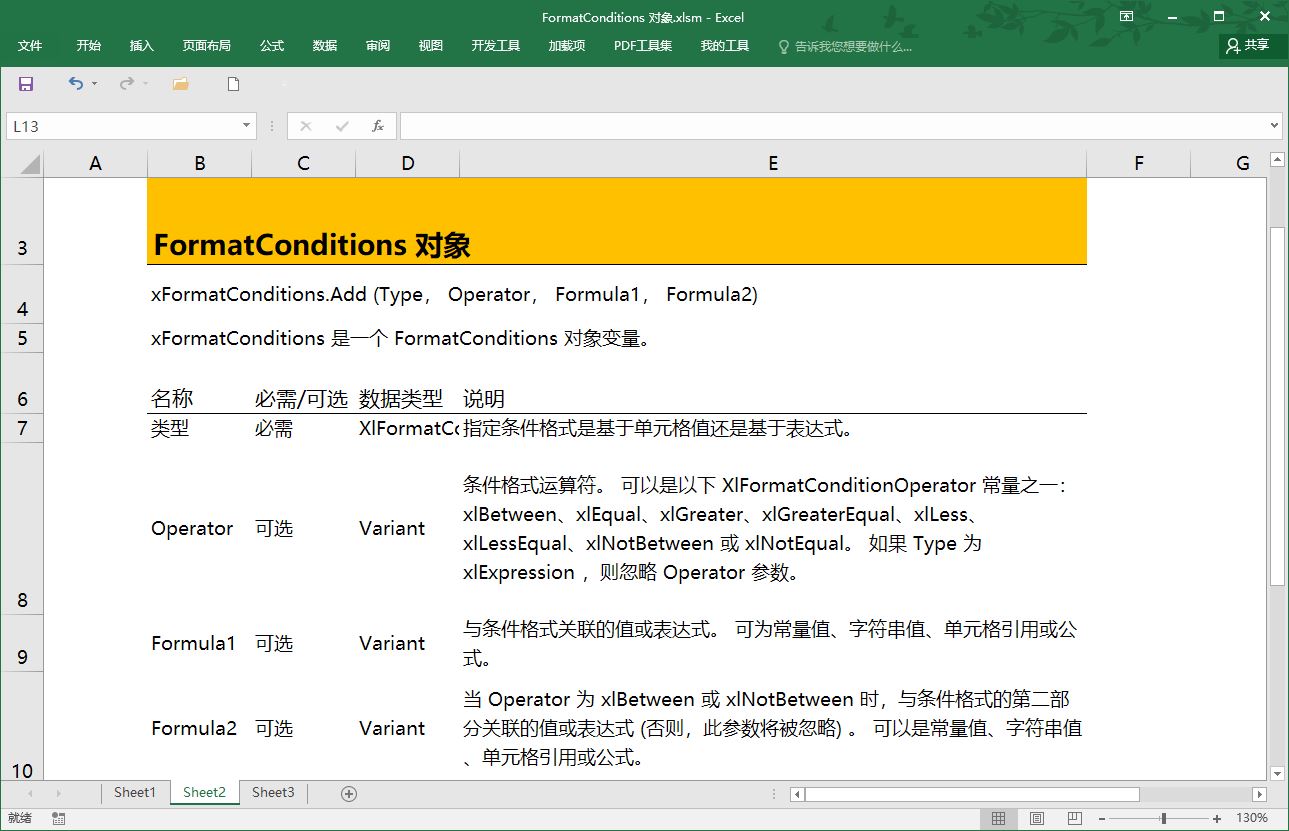Click the New Sheet plus button

tap(348, 792)
